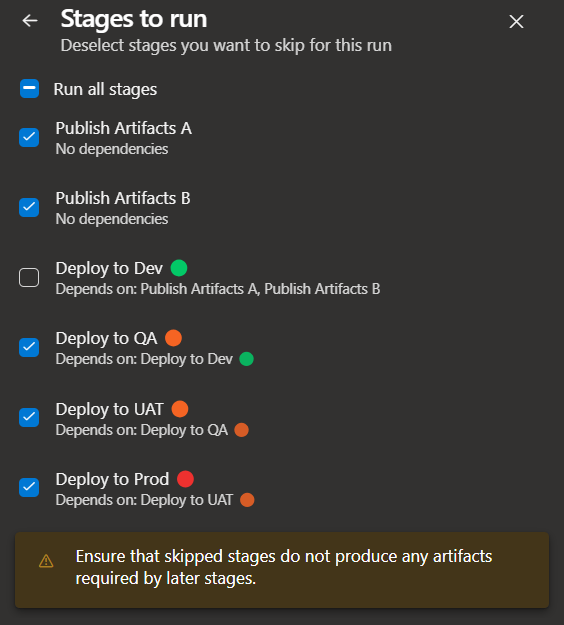Click orange dot after Depends on: Deploy to UAT

tap(247, 500)
